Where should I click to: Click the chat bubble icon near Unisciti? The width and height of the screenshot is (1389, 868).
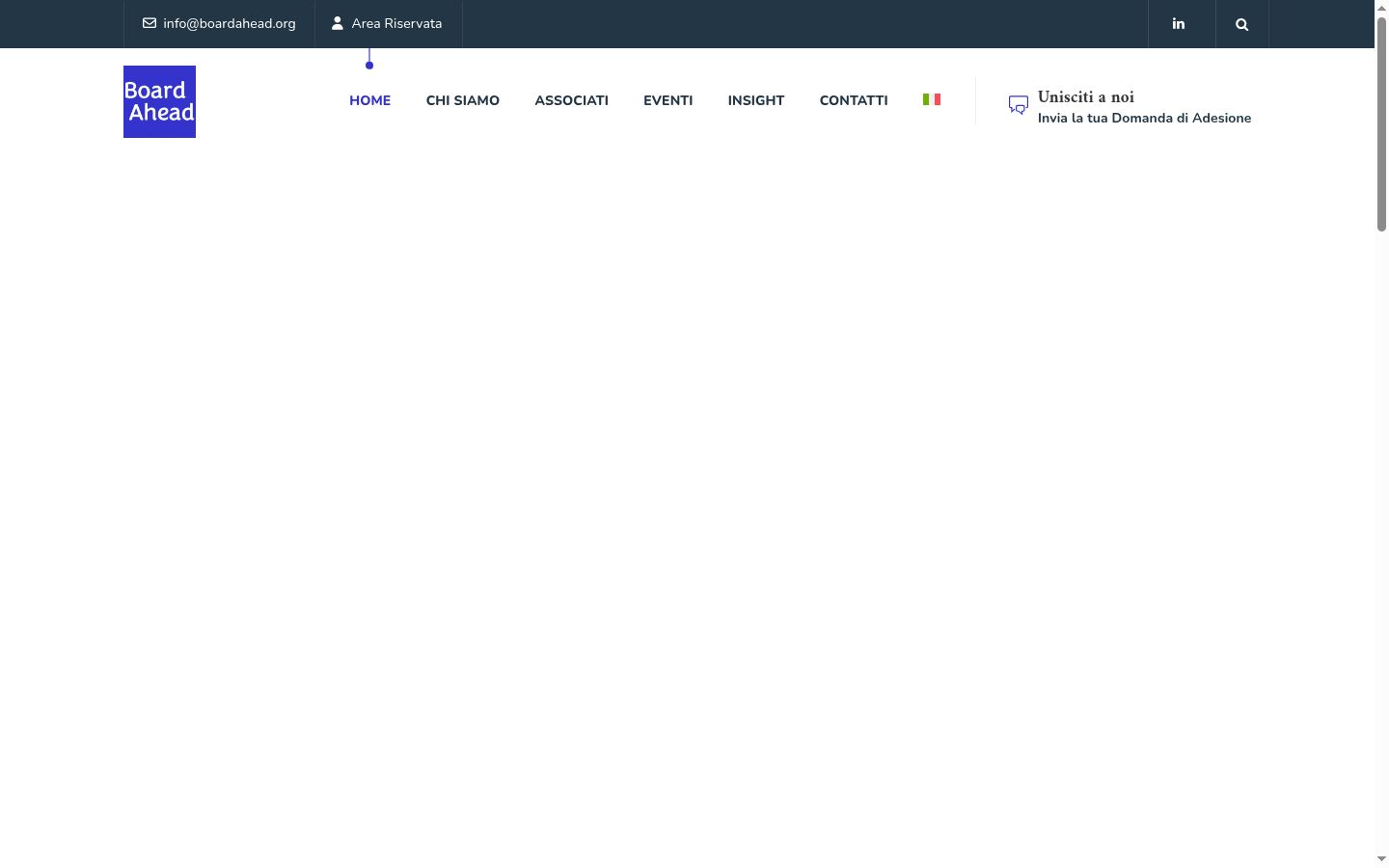click(1019, 105)
